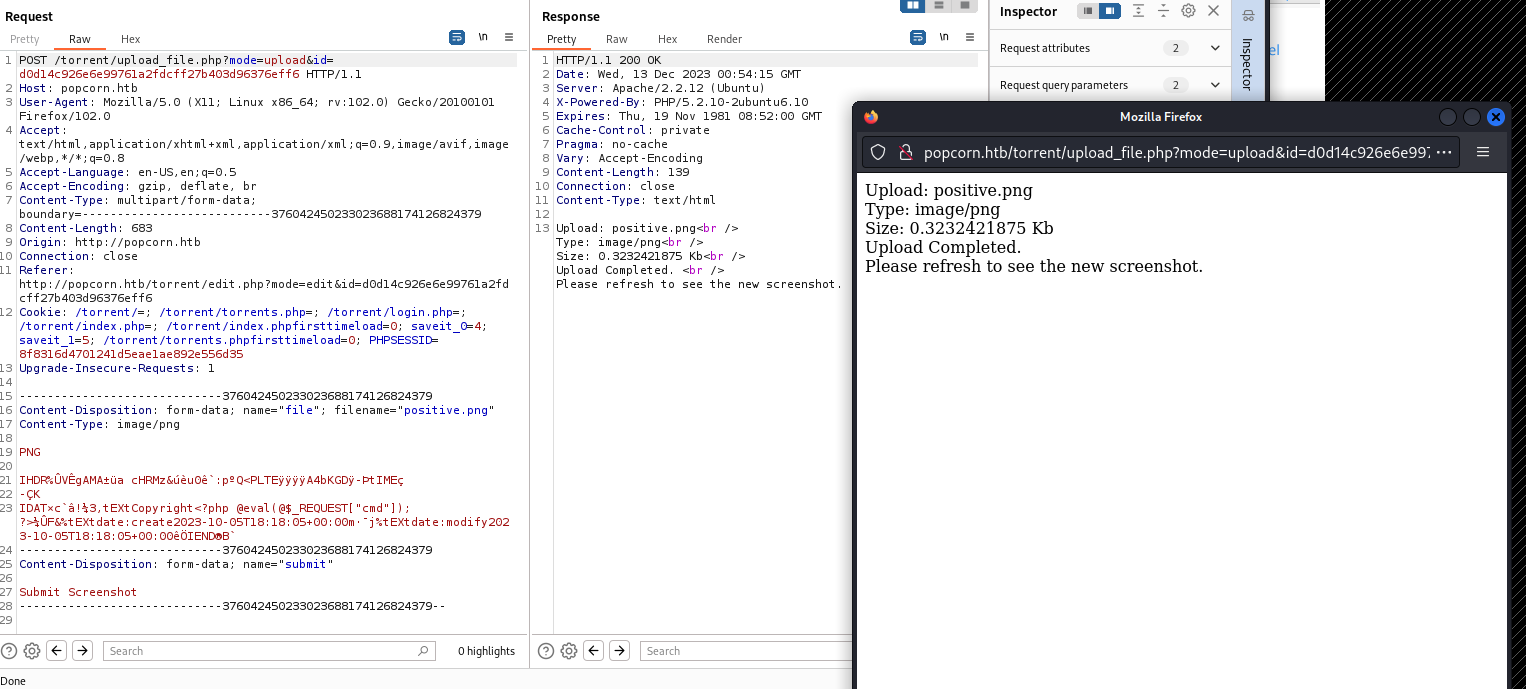
Task: Switch to stacked vertical layout view
Action: click(x=939, y=6)
